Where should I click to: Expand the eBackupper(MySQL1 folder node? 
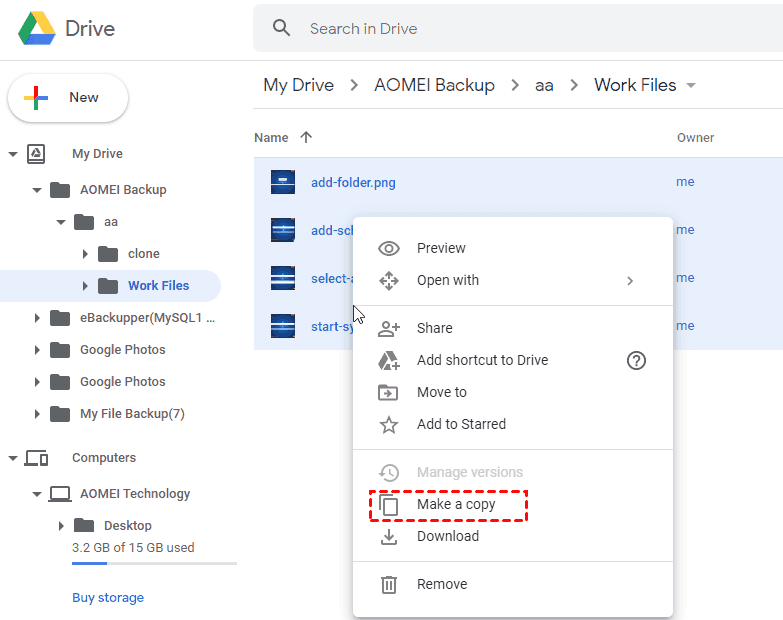pos(37,317)
